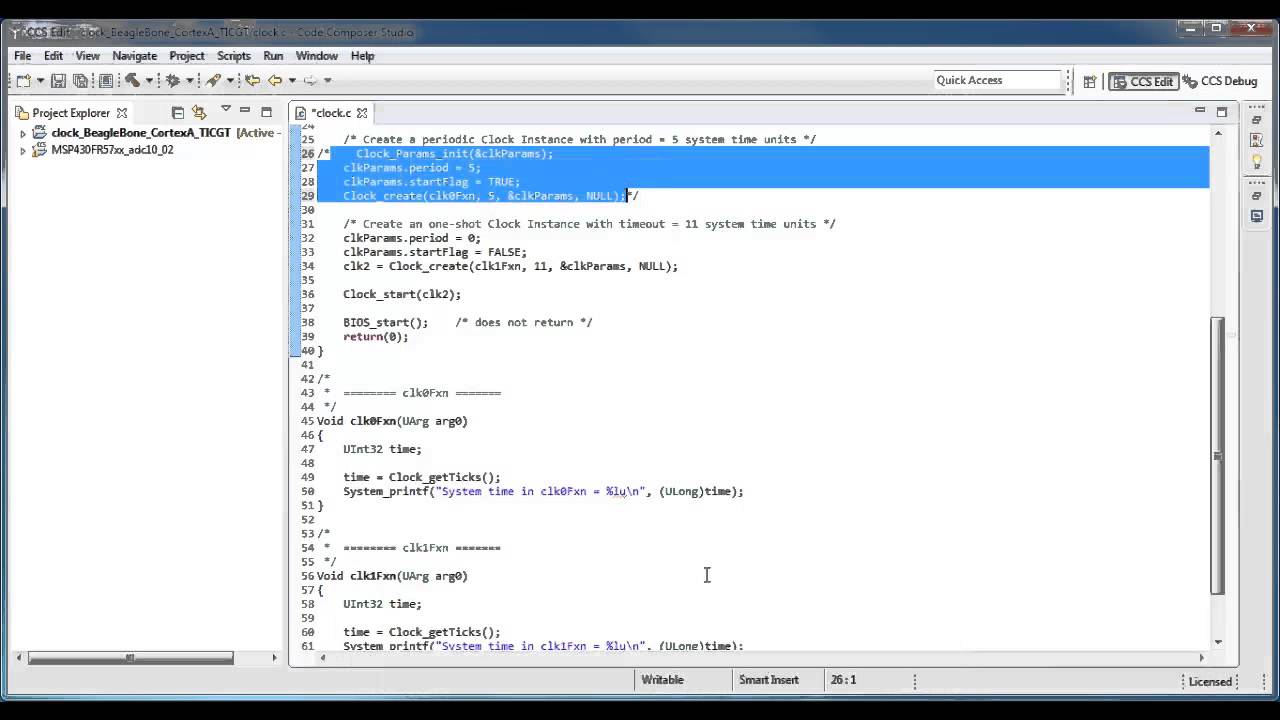Image resolution: width=1280 pixels, height=720 pixels.
Task: Click the Project Explorer horizontal scrollbar thumb
Action: pyautogui.click(x=130, y=657)
